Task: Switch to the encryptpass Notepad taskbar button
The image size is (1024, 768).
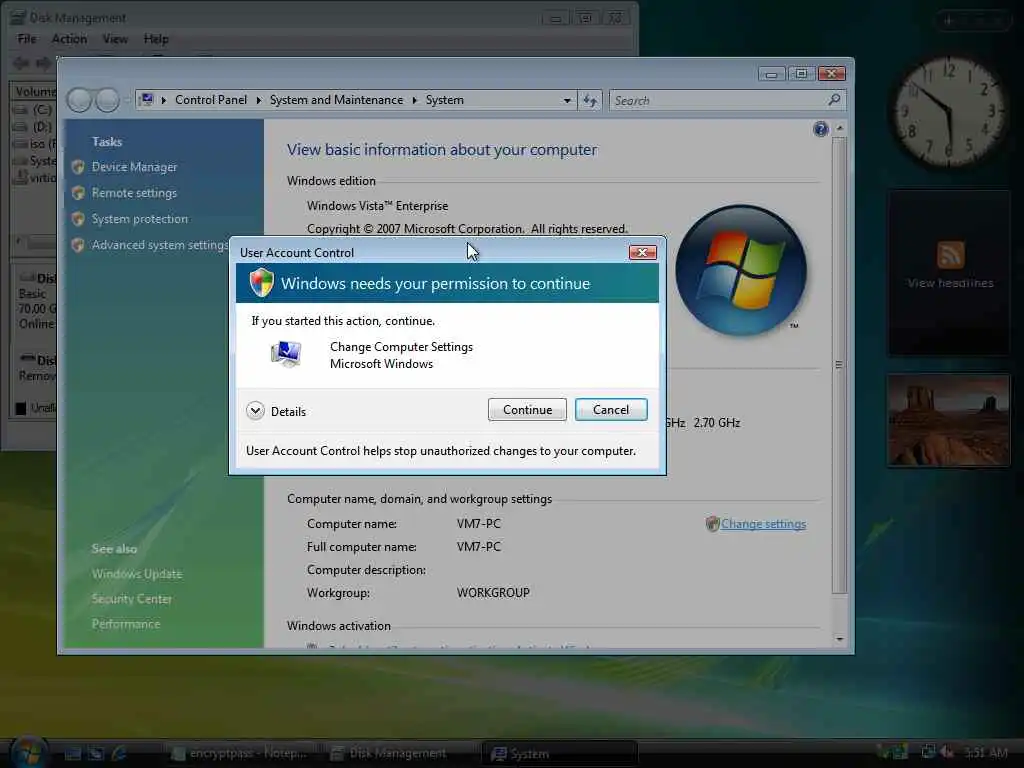Action: tap(240, 754)
